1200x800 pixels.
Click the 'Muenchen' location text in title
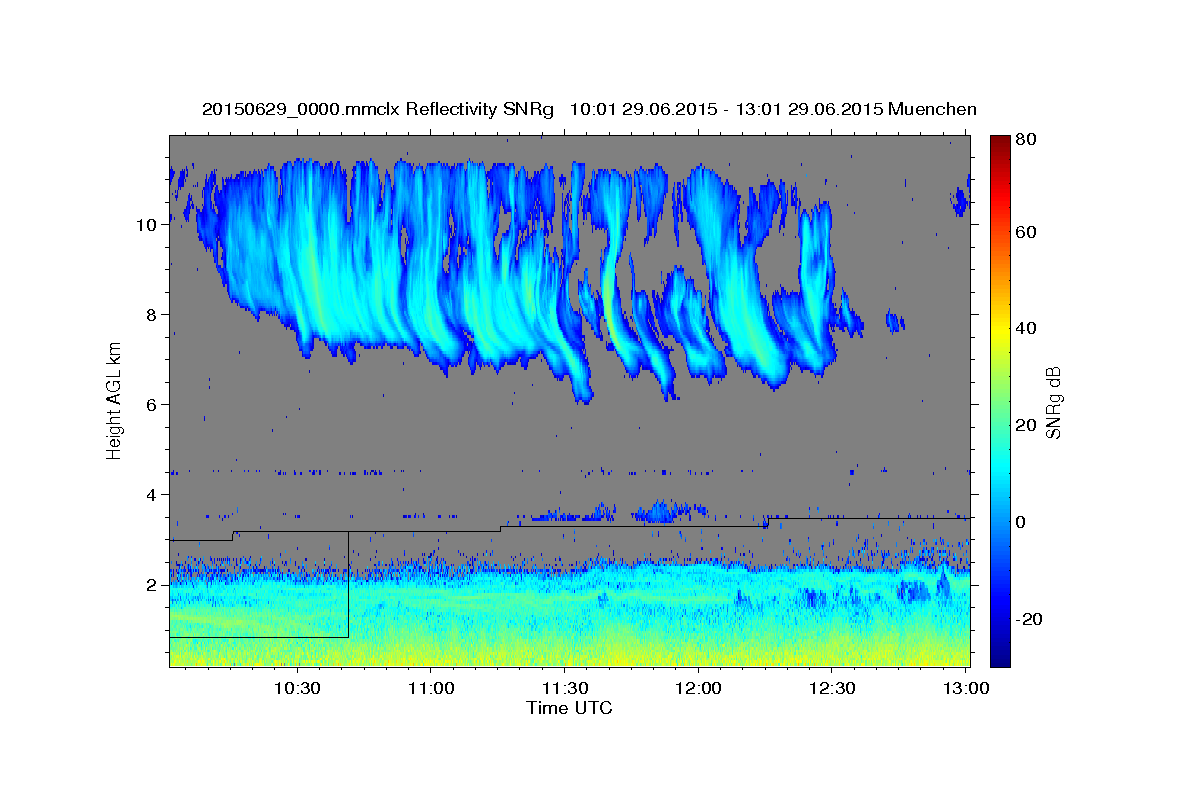coord(932,109)
